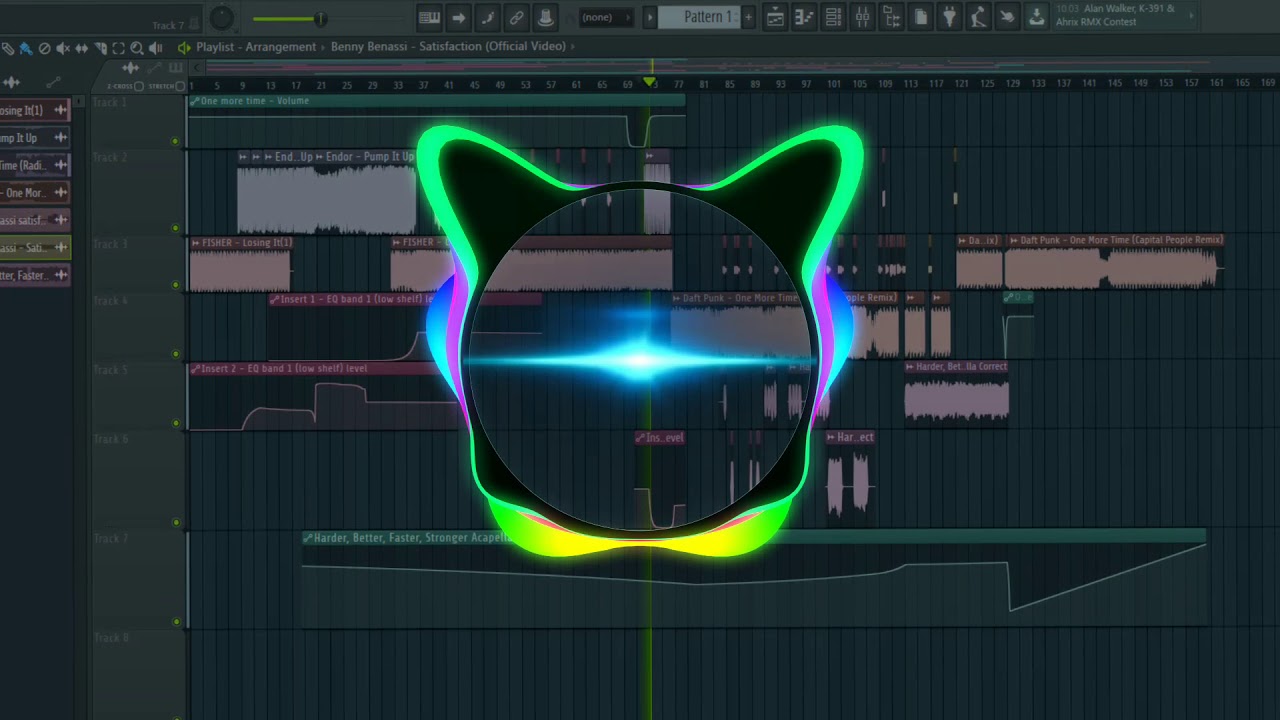1280x720 pixels.
Task: Open the plugin picker plug icon
Action: pos(950,17)
